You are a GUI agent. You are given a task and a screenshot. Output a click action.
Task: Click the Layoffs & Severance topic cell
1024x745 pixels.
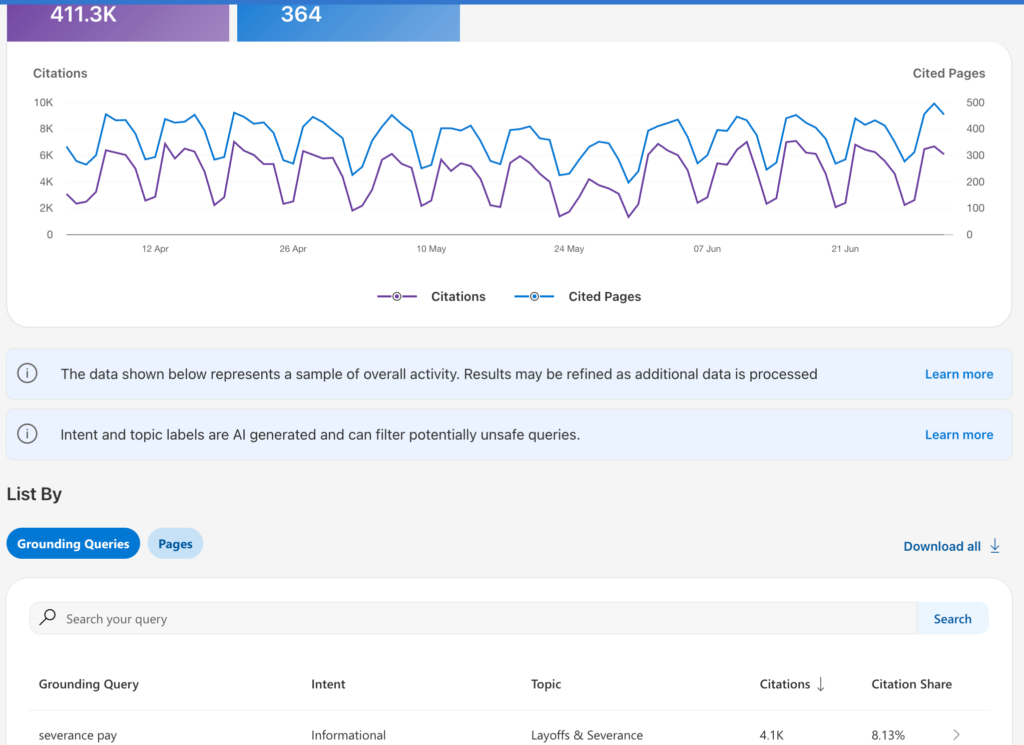coord(586,735)
